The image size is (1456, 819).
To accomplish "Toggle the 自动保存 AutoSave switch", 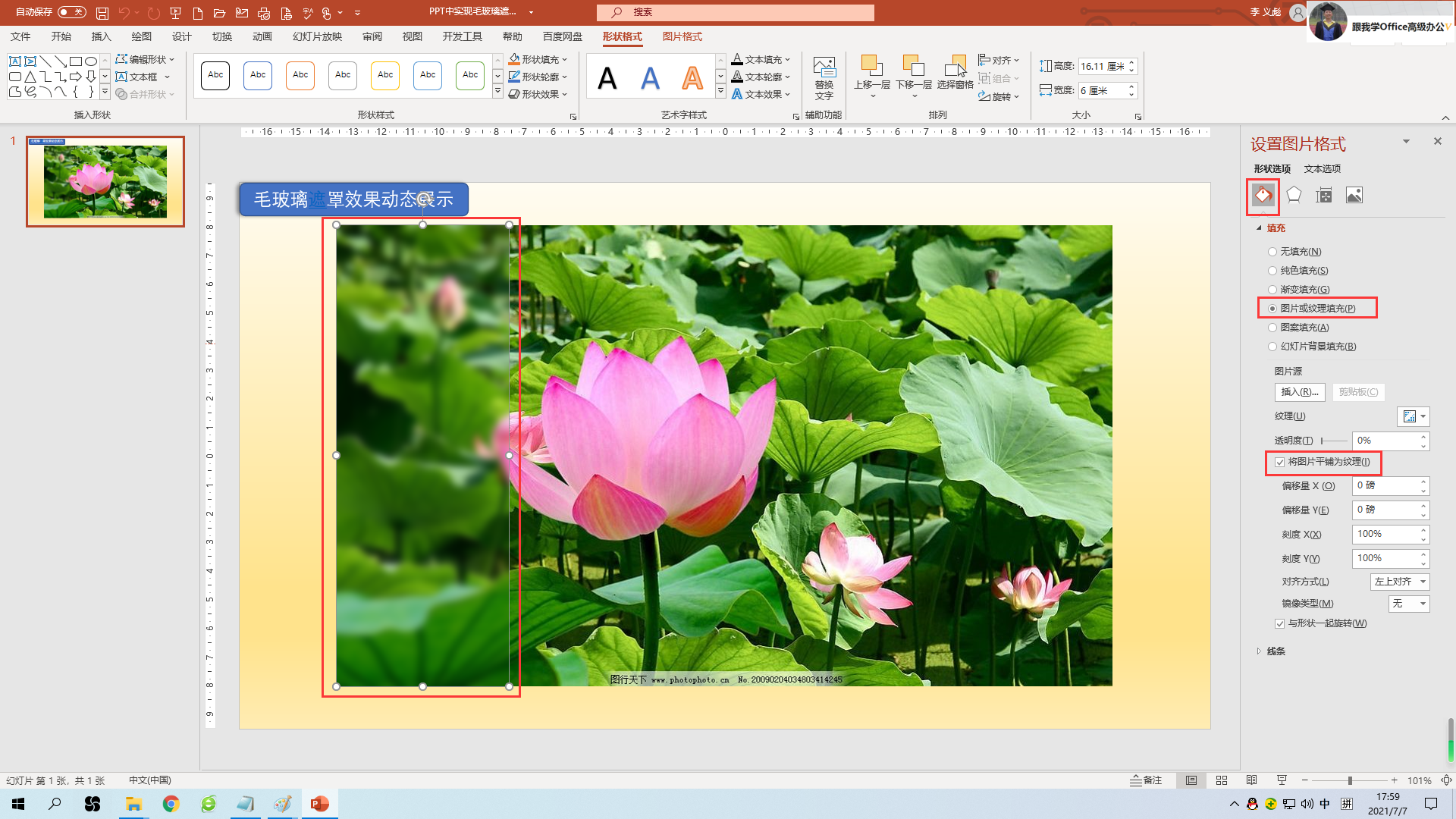I will [x=71, y=12].
